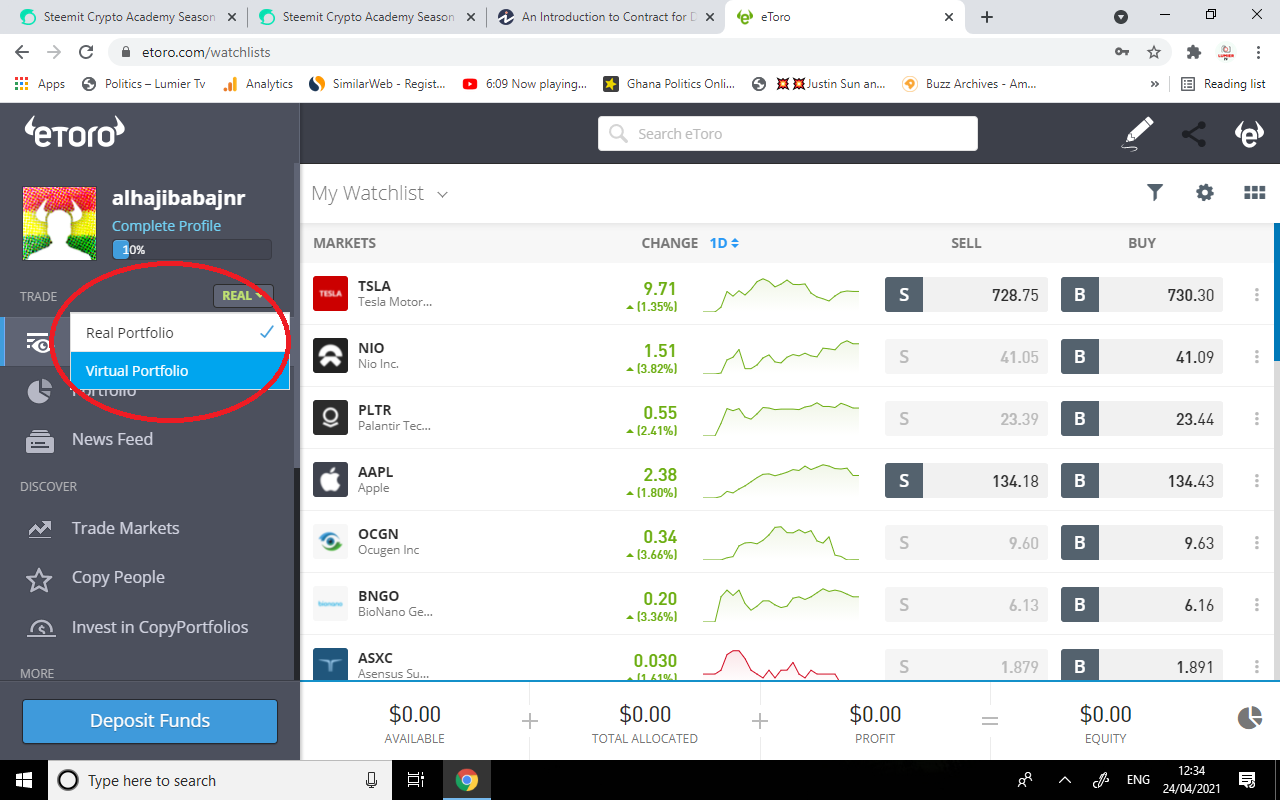1280x800 pixels.
Task: Open more options for AAPL row
Action: [1257, 481]
